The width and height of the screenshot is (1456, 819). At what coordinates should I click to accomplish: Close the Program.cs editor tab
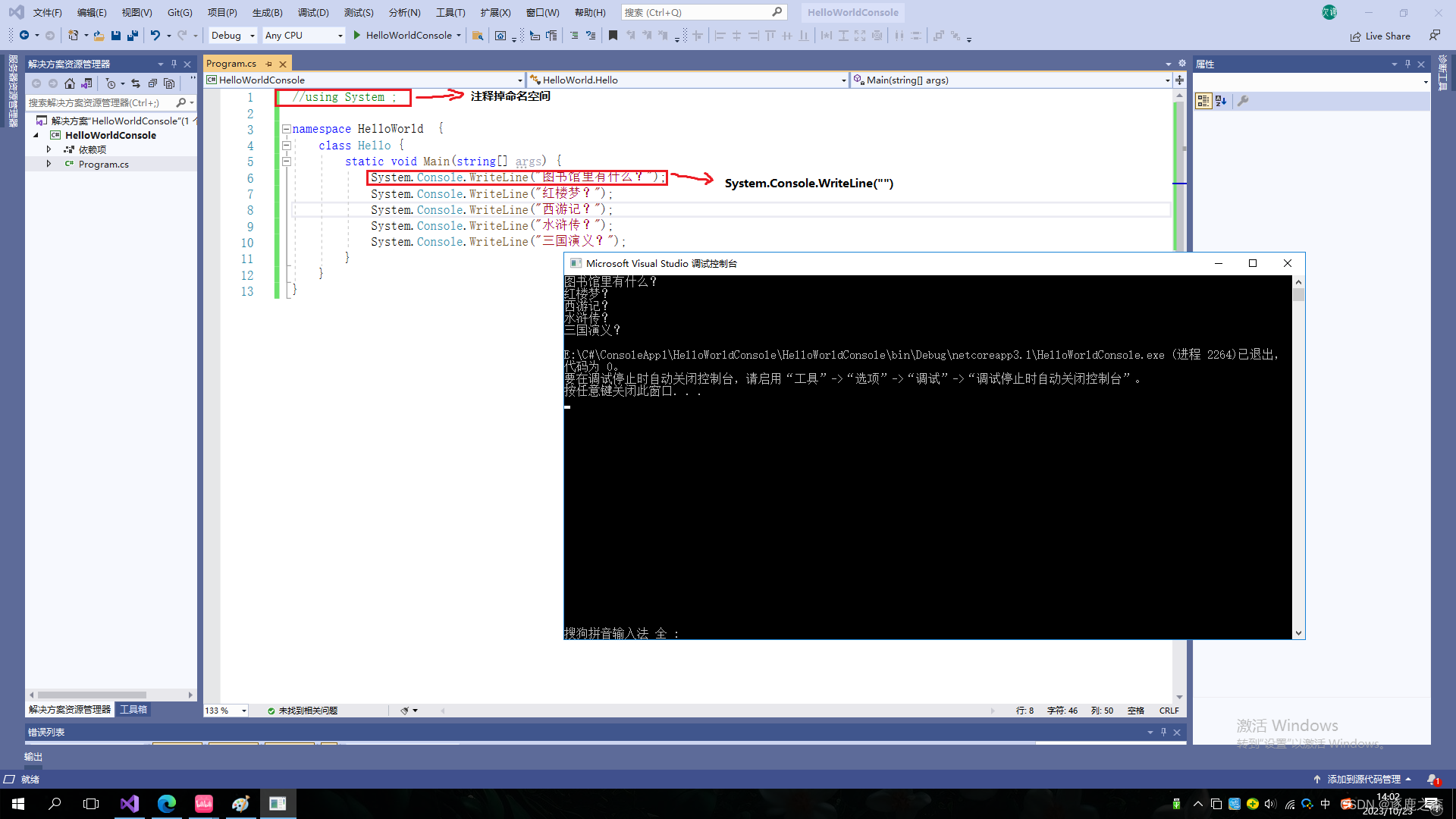point(283,64)
